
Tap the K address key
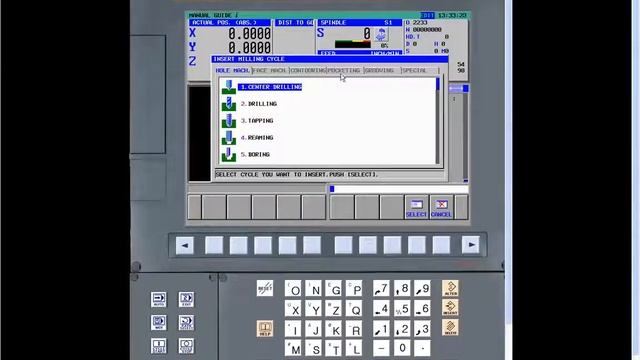(334, 329)
